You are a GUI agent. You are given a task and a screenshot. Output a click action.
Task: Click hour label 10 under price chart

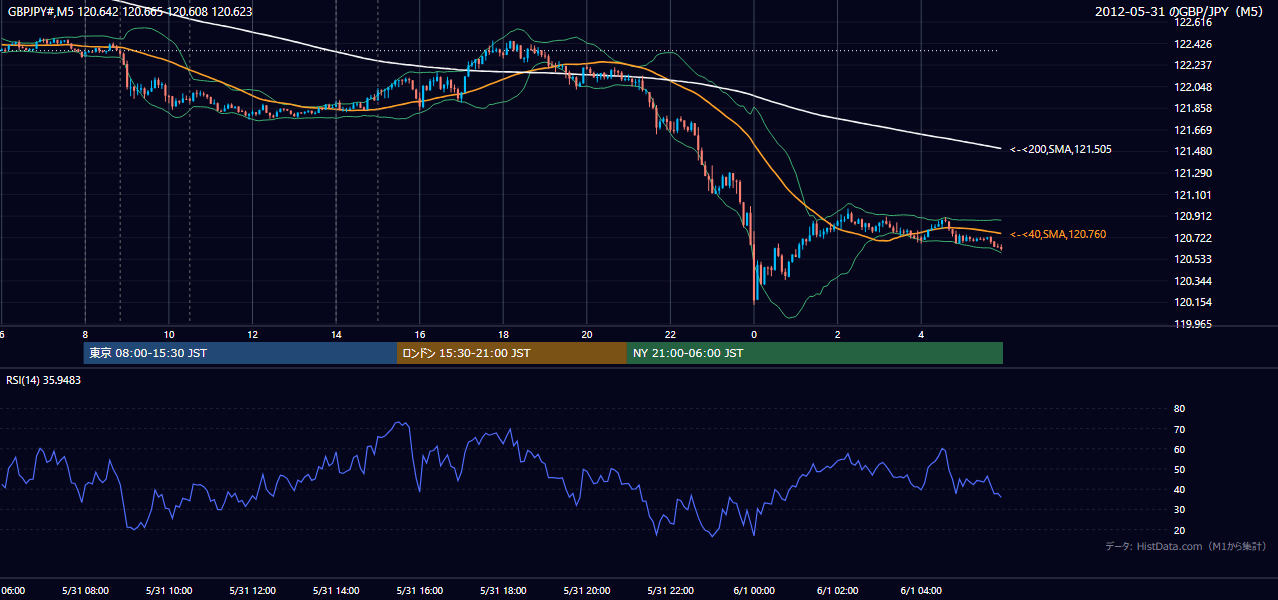[x=169, y=334]
